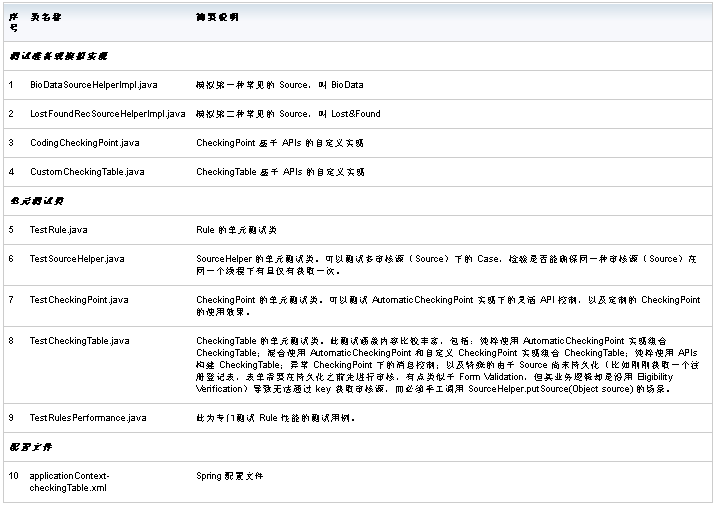Select the TestSourceHelper.java entry
The height and width of the screenshot is (507, 720).
click(x=77, y=259)
